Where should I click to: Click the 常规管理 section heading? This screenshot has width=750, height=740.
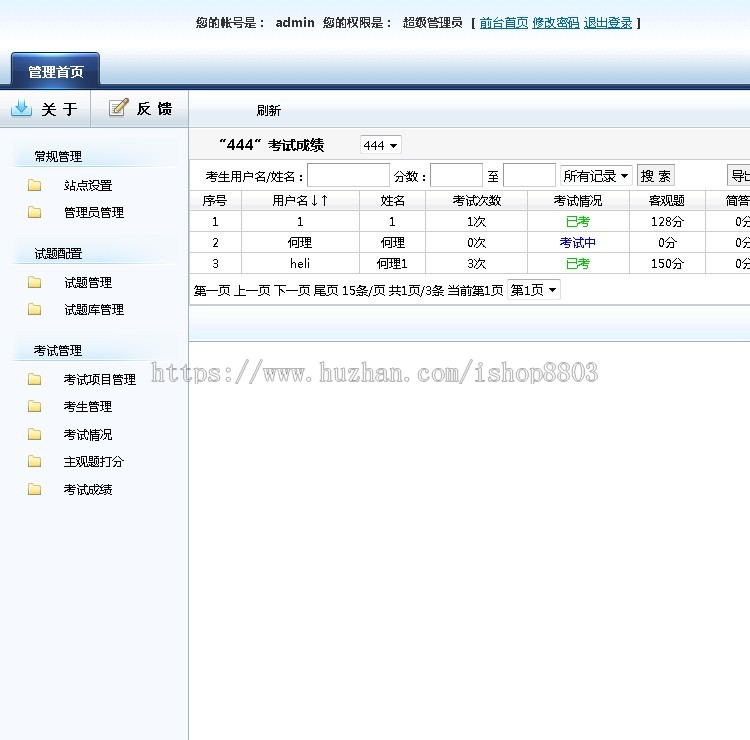(58, 157)
